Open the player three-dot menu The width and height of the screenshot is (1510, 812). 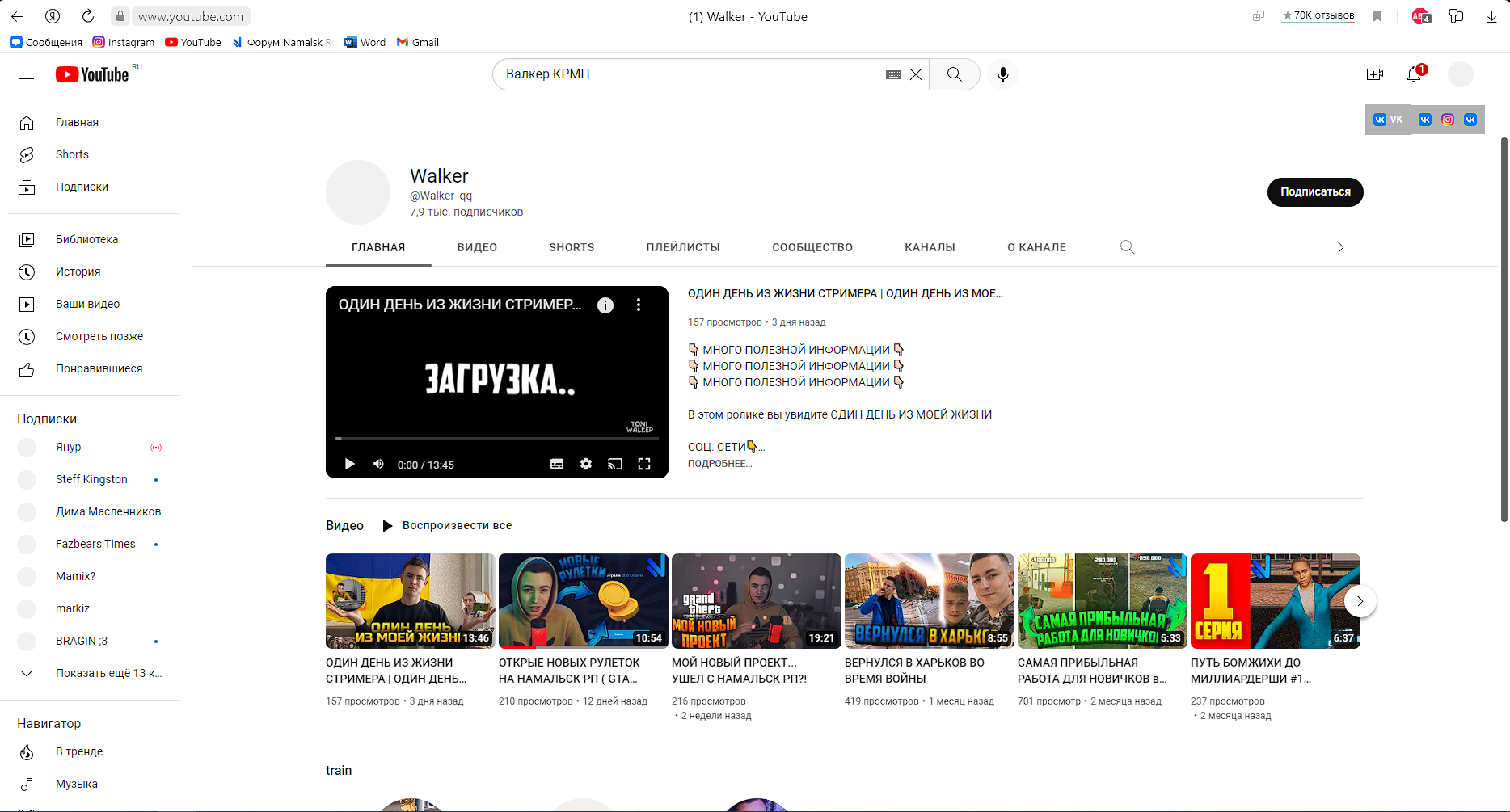639,305
